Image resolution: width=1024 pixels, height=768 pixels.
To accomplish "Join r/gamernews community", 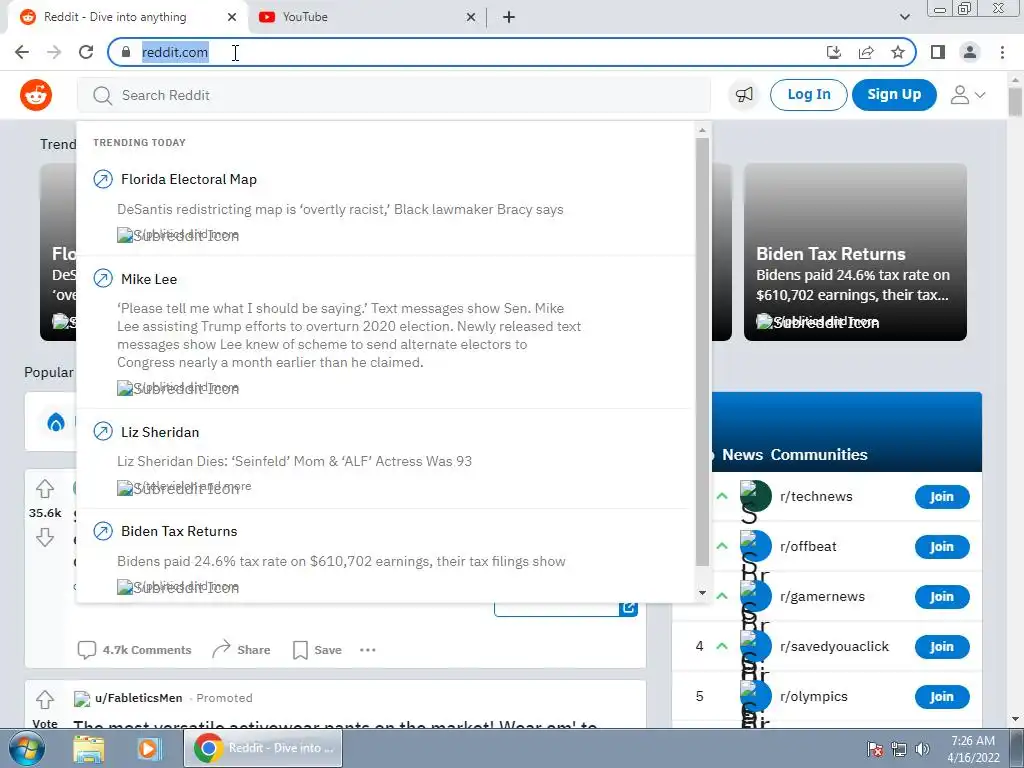I will (942, 597).
